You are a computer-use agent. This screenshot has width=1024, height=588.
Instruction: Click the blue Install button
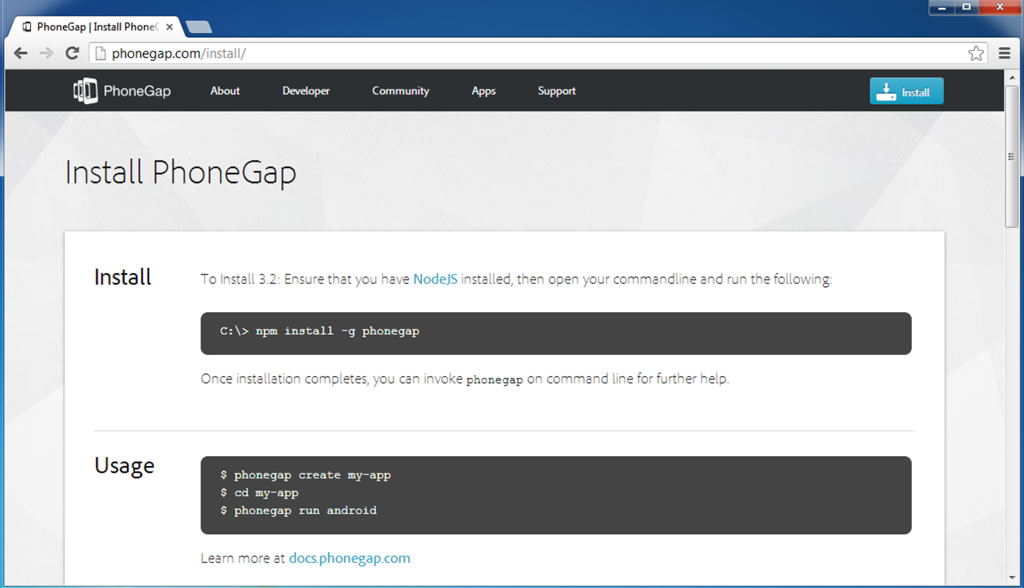[906, 91]
